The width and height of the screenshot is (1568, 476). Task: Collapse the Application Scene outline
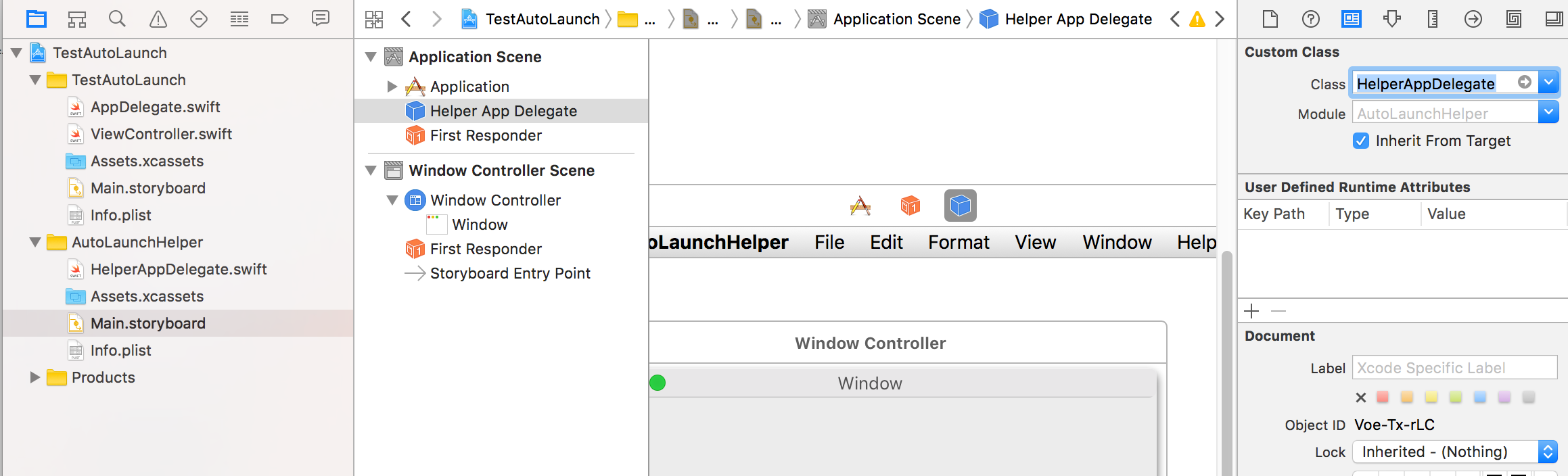click(x=371, y=57)
